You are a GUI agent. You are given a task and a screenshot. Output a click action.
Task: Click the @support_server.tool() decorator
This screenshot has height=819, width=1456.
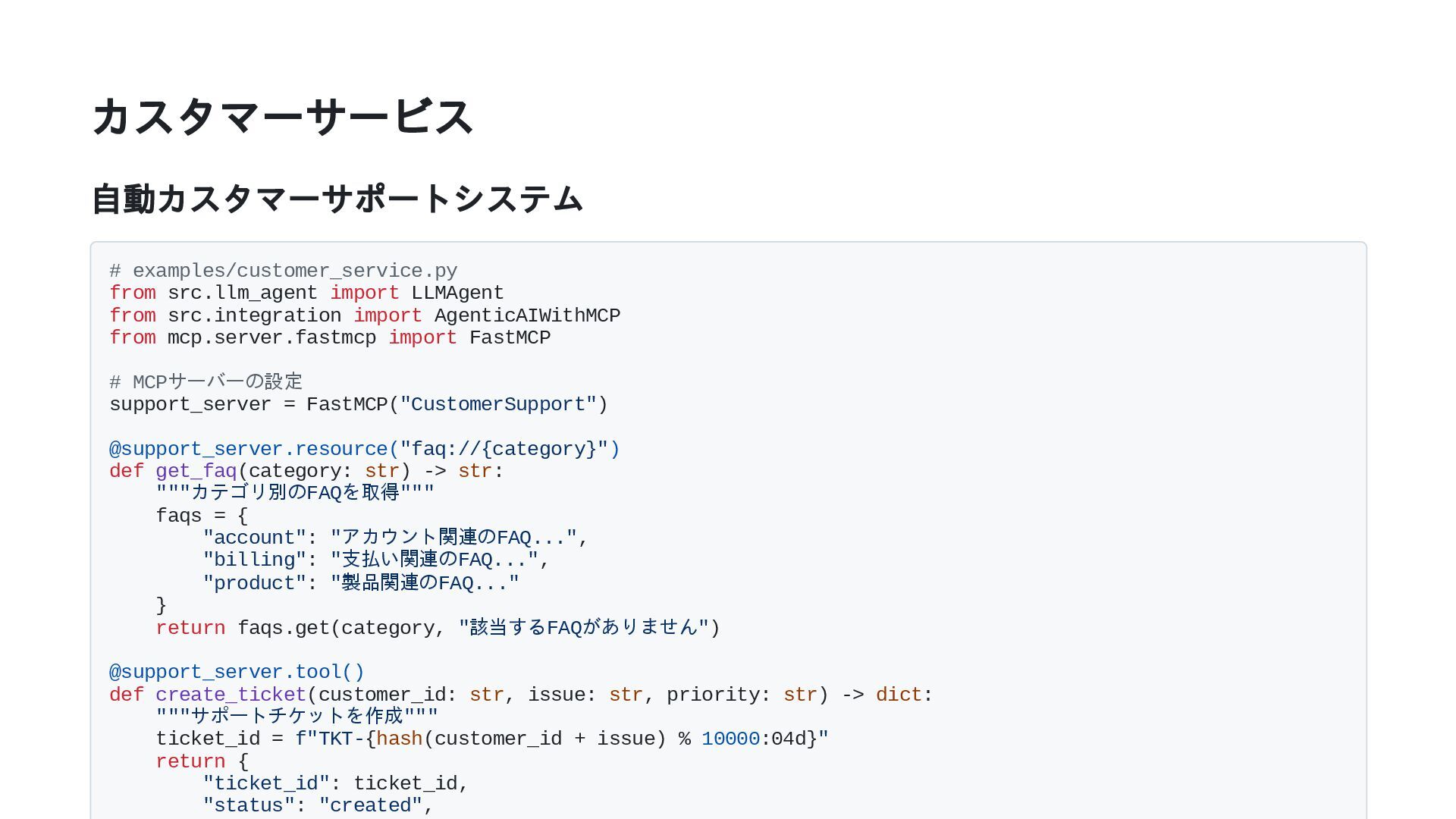pyautogui.click(x=237, y=672)
